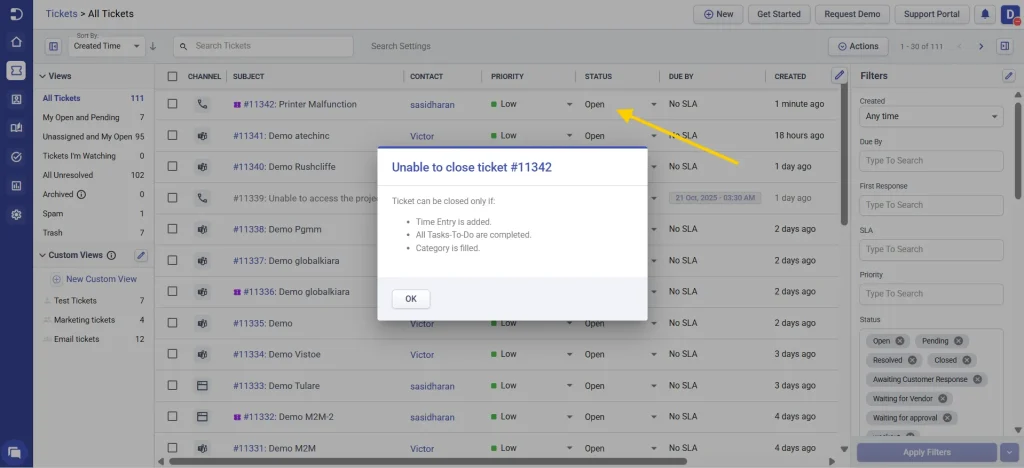The width and height of the screenshot is (1024, 468).
Task: Click the Home icon in left sidebar
Action: coord(15,42)
